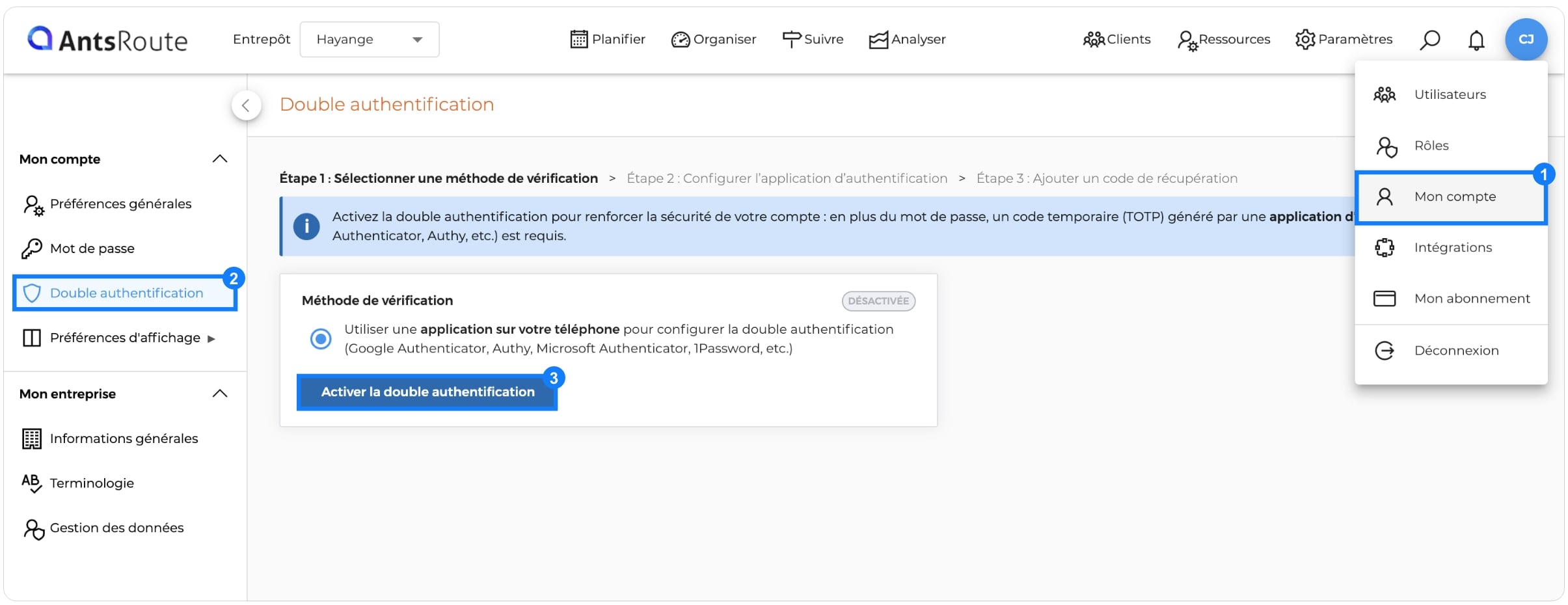The image size is (1568, 605).
Task: Click the AntsRoute logo
Action: coord(107,40)
